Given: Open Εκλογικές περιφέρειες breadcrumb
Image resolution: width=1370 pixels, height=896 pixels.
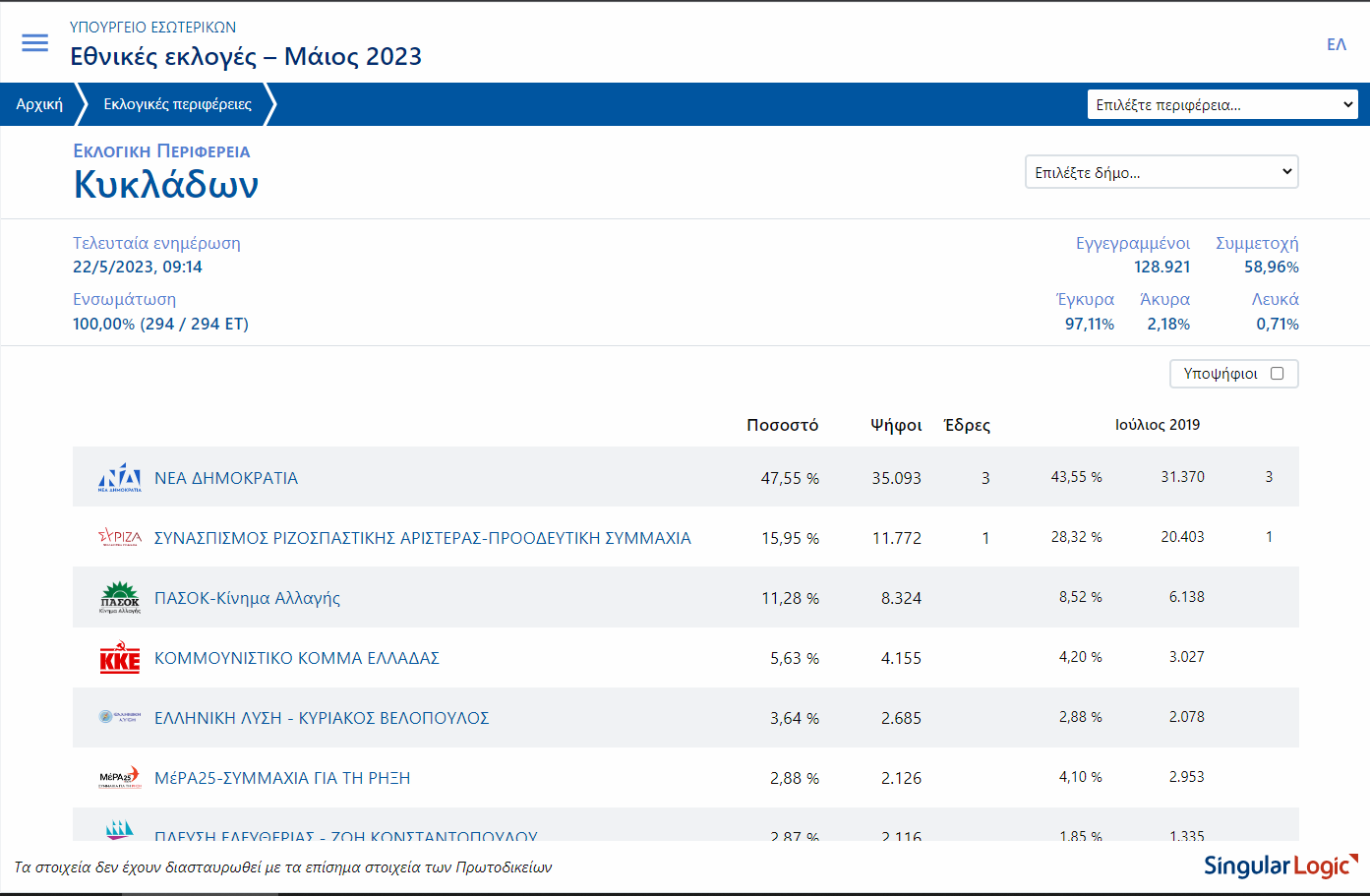Looking at the screenshot, I should point(177,104).
